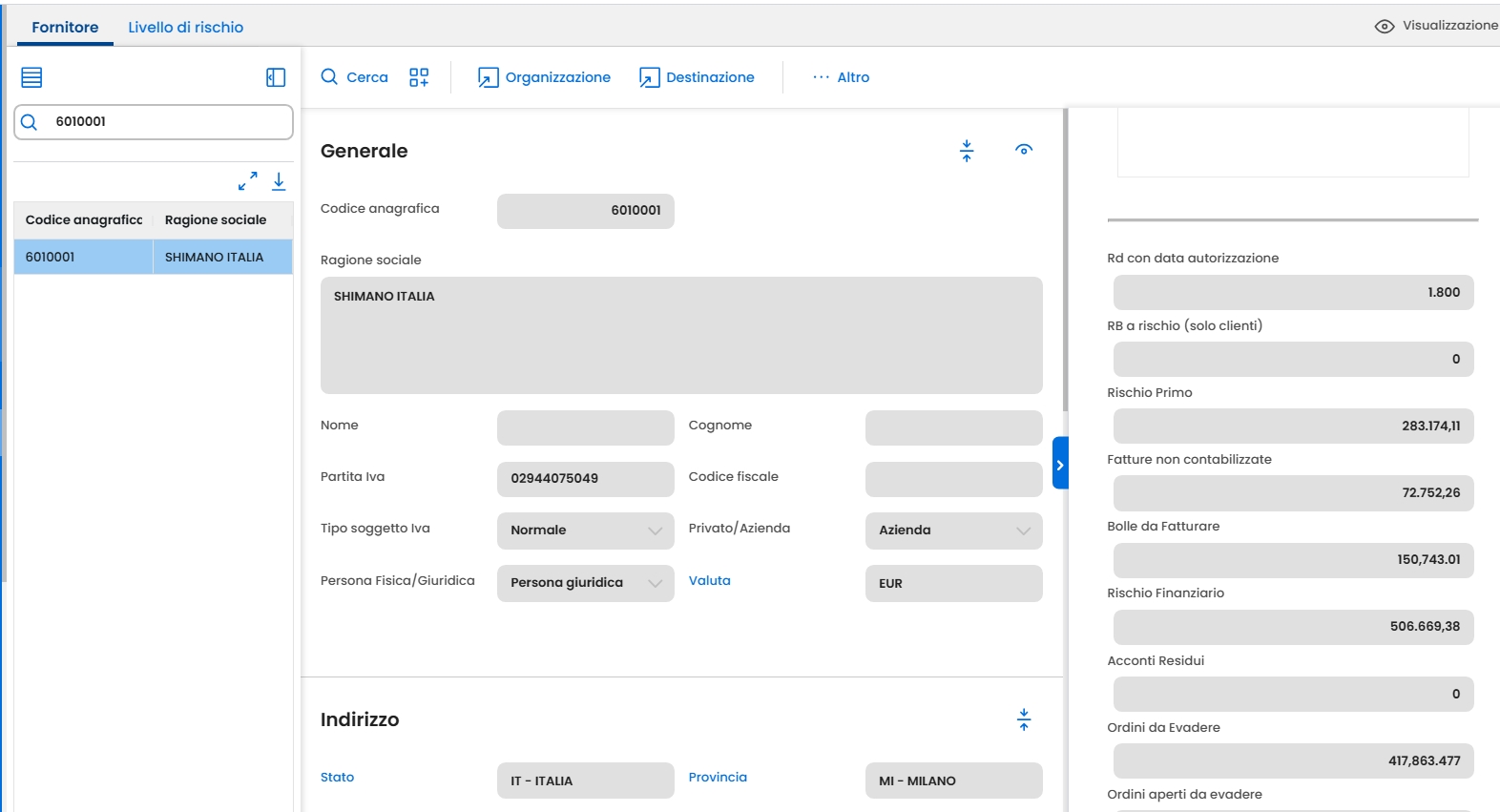Screen dimensions: 1500x812
Task: Click the Valuta EUR field
Action: click(954, 583)
